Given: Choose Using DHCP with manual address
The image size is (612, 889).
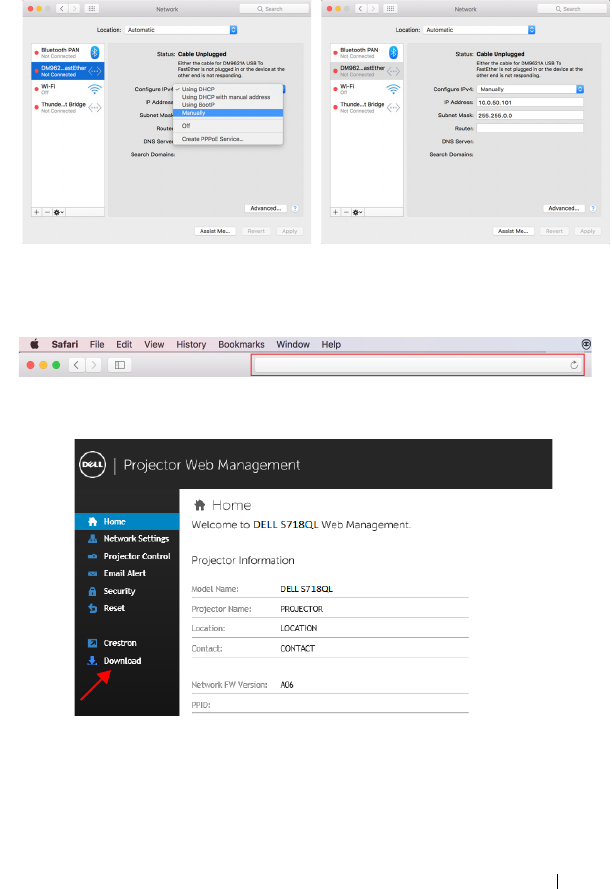Looking at the screenshot, I should pos(228,97).
